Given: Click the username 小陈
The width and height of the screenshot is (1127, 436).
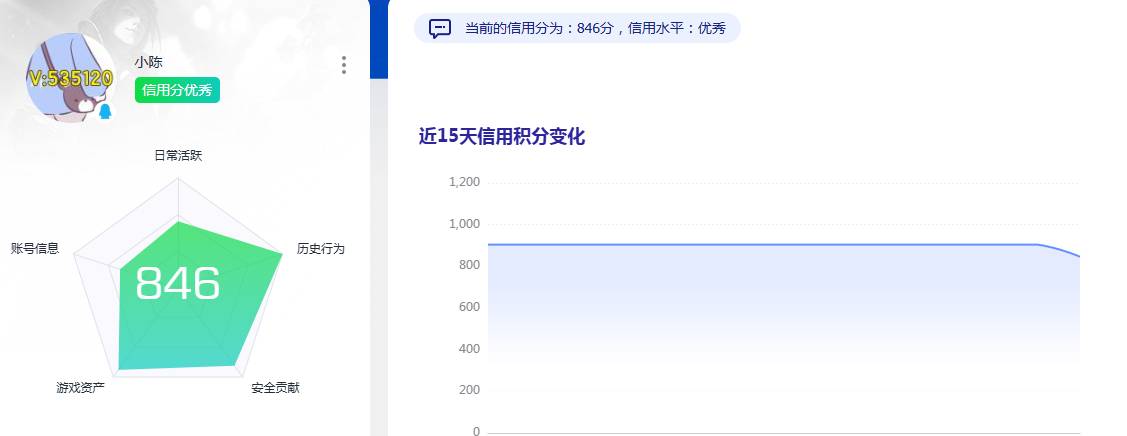Looking at the screenshot, I should 148,62.
